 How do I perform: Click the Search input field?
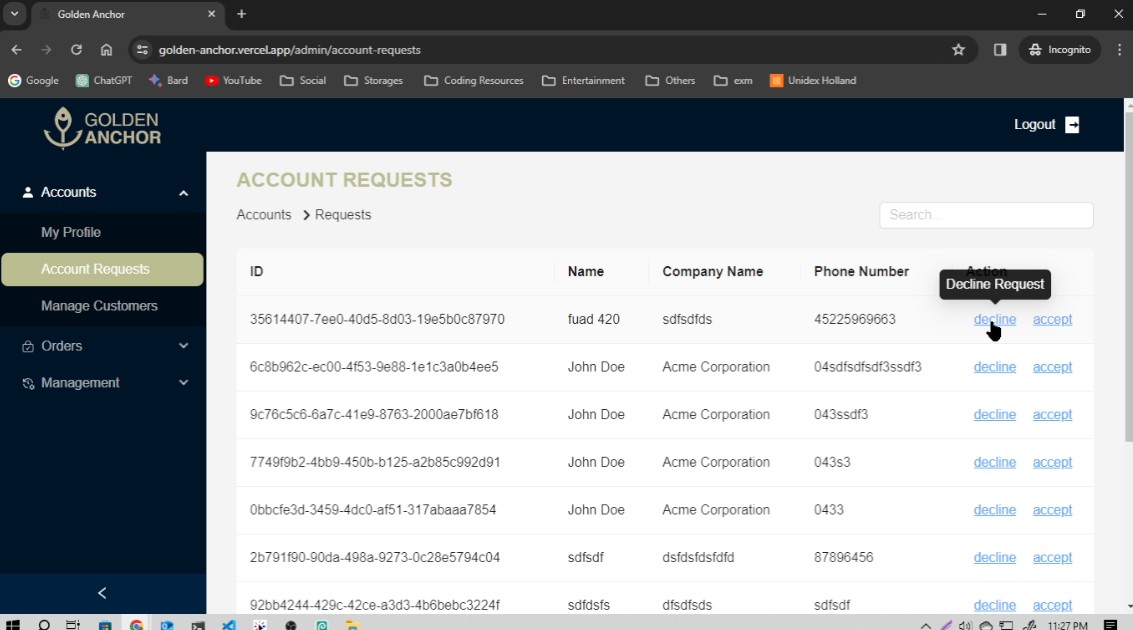986,215
